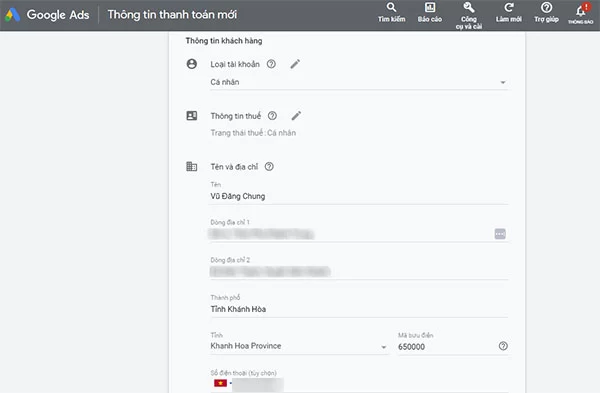Show help for Thông tin thuế

click(272, 116)
